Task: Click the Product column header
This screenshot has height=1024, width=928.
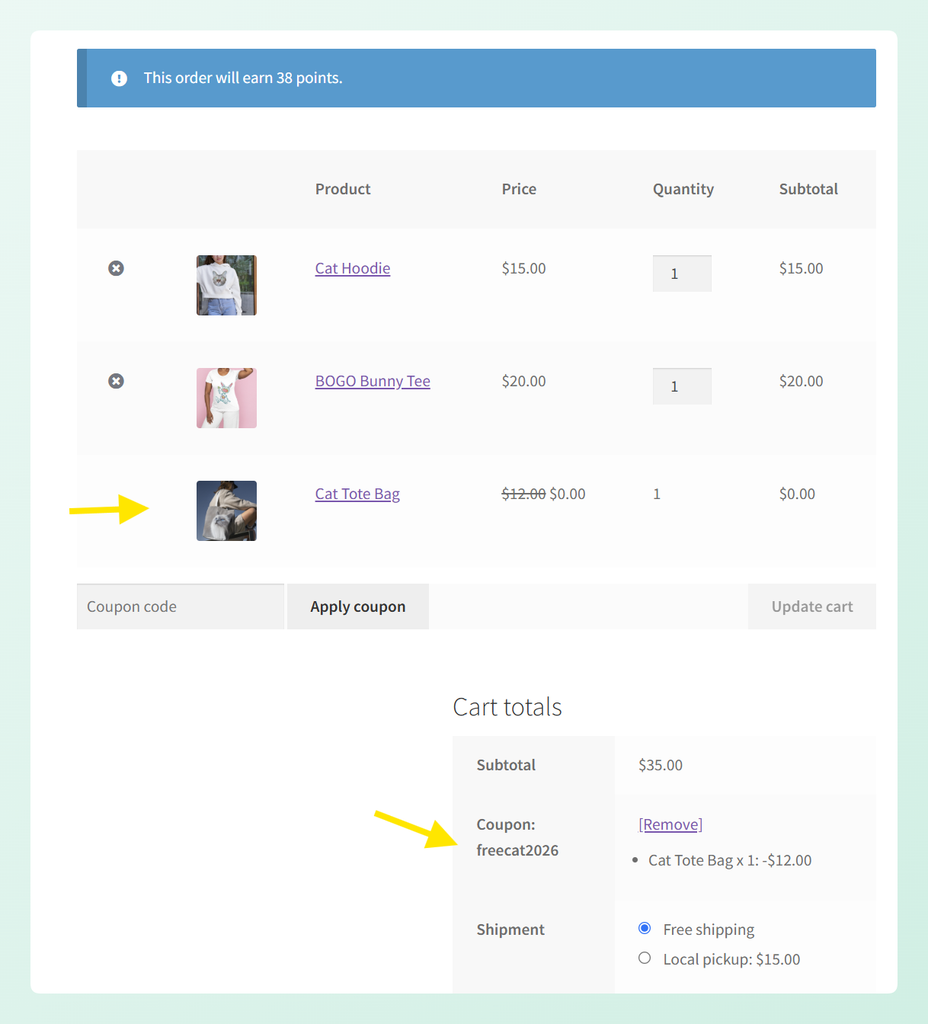Action: point(343,189)
